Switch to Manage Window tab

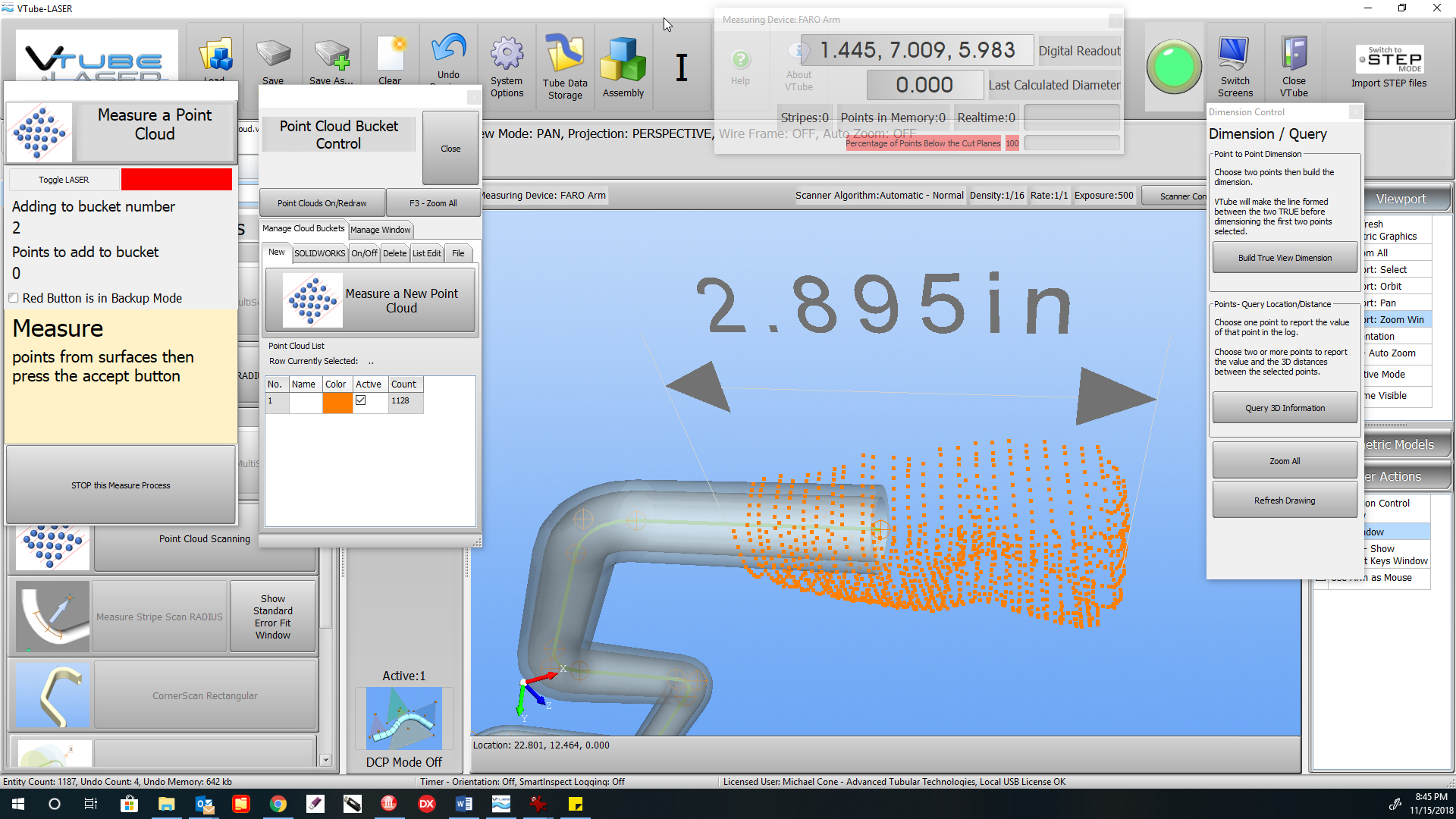[x=380, y=230]
